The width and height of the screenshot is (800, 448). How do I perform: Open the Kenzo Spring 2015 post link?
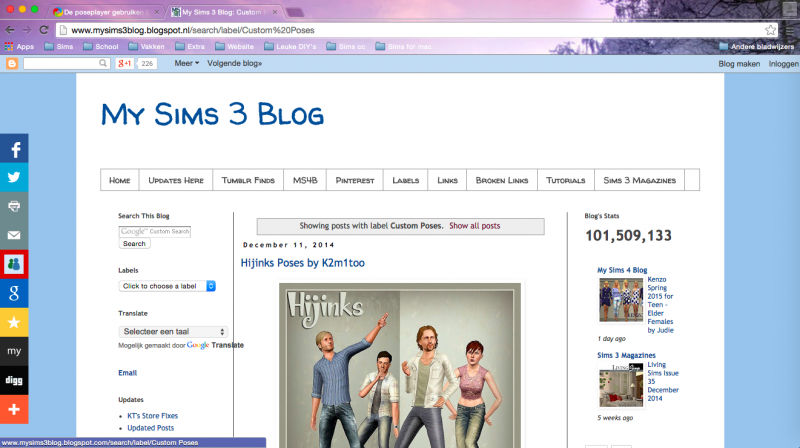pos(661,305)
